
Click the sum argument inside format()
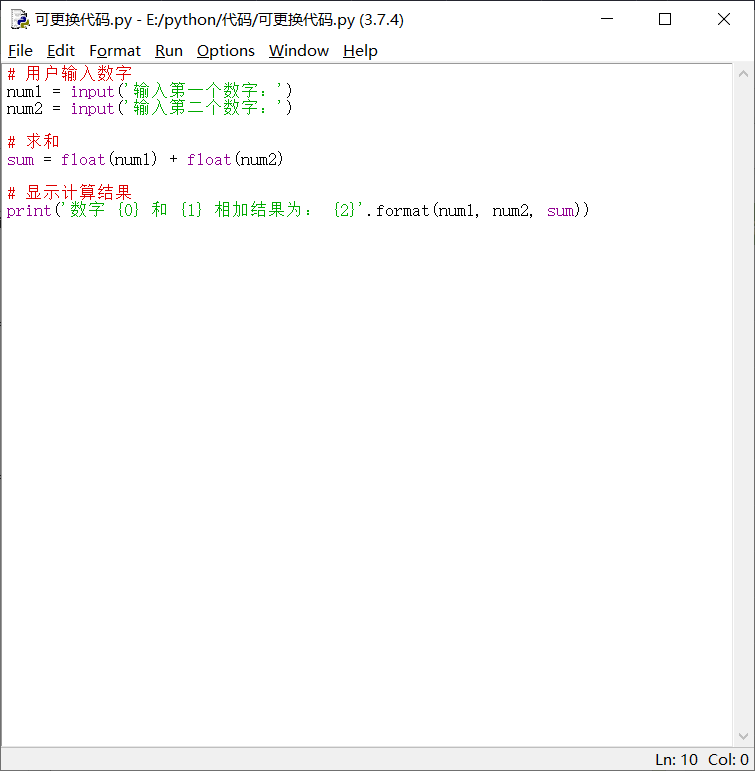[x=560, y=211]
